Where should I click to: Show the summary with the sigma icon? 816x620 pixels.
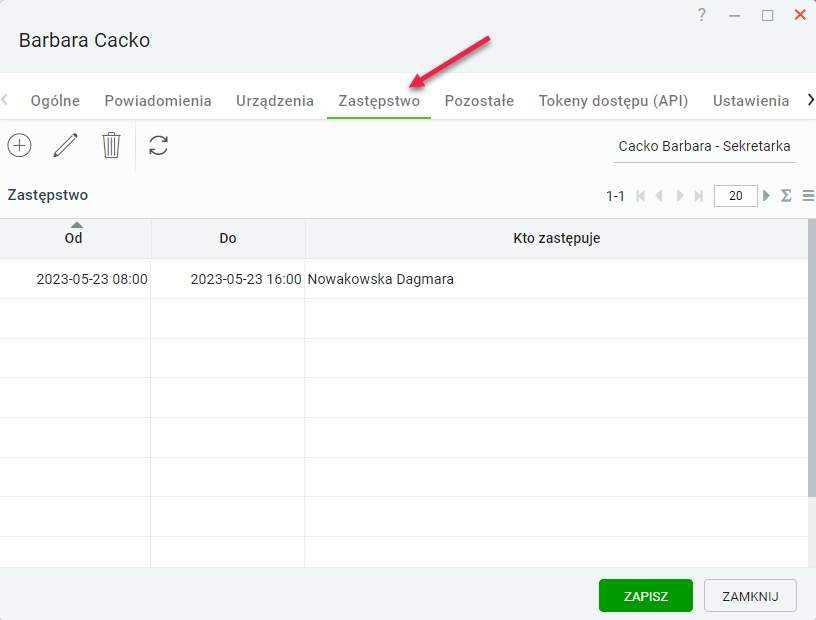(x=786, y=196)
